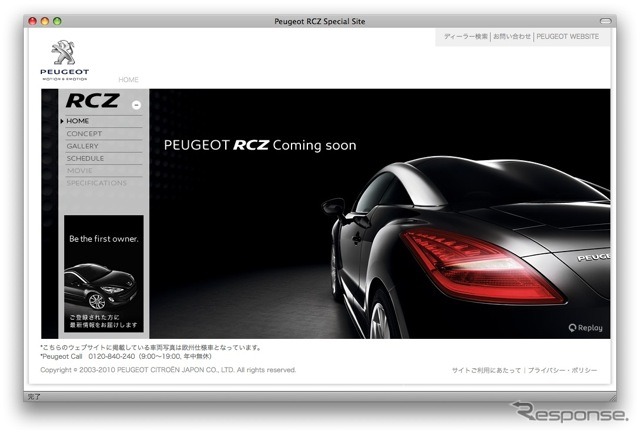640x434 pixels.
Task: Open the SCHEDULE menu item
Action: (85, 158)
